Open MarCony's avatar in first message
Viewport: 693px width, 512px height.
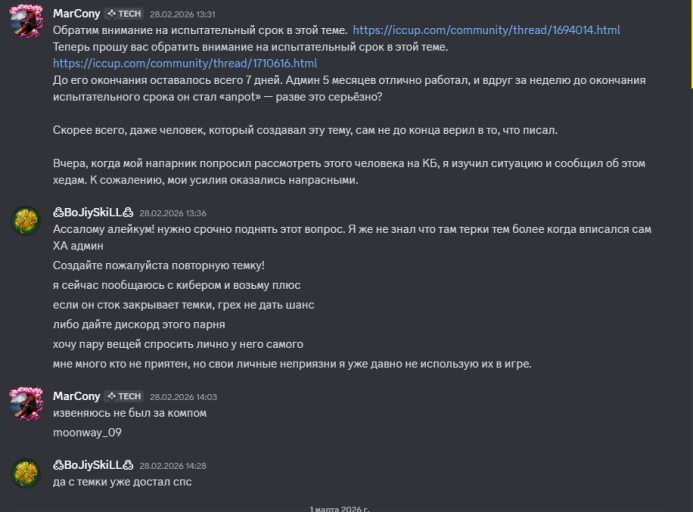click(26, 21)
